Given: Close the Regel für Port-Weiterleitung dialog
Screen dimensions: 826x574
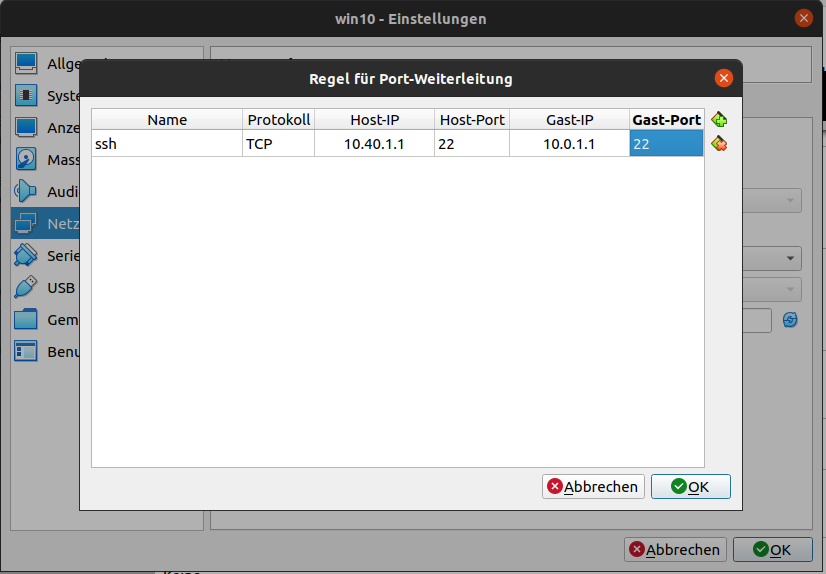Looking at the screenshot, I should (723, 78).
